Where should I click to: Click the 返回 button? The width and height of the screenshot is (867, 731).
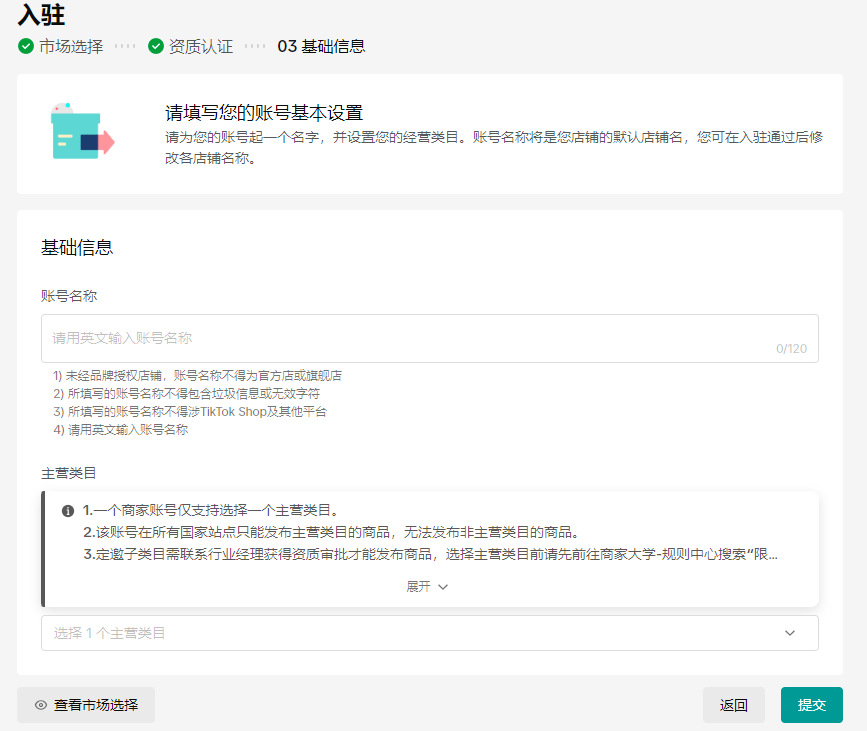pyautogui.click(x=733, y=705)
